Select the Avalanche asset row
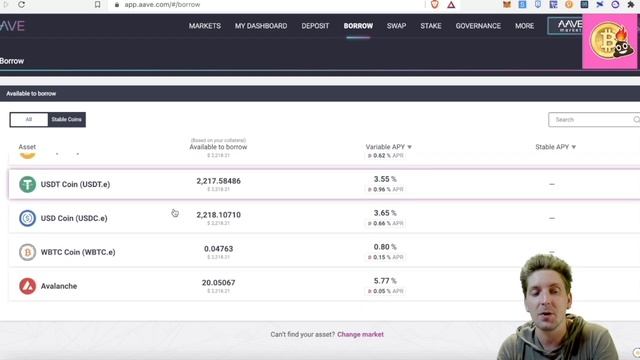Screen dimensions: 640x360 pyautogui.click(x=324, y=286)
